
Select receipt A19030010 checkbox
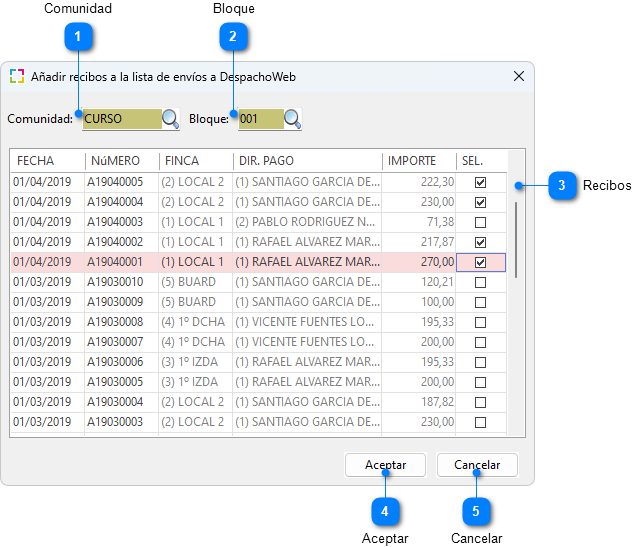[x=481, y=282]
